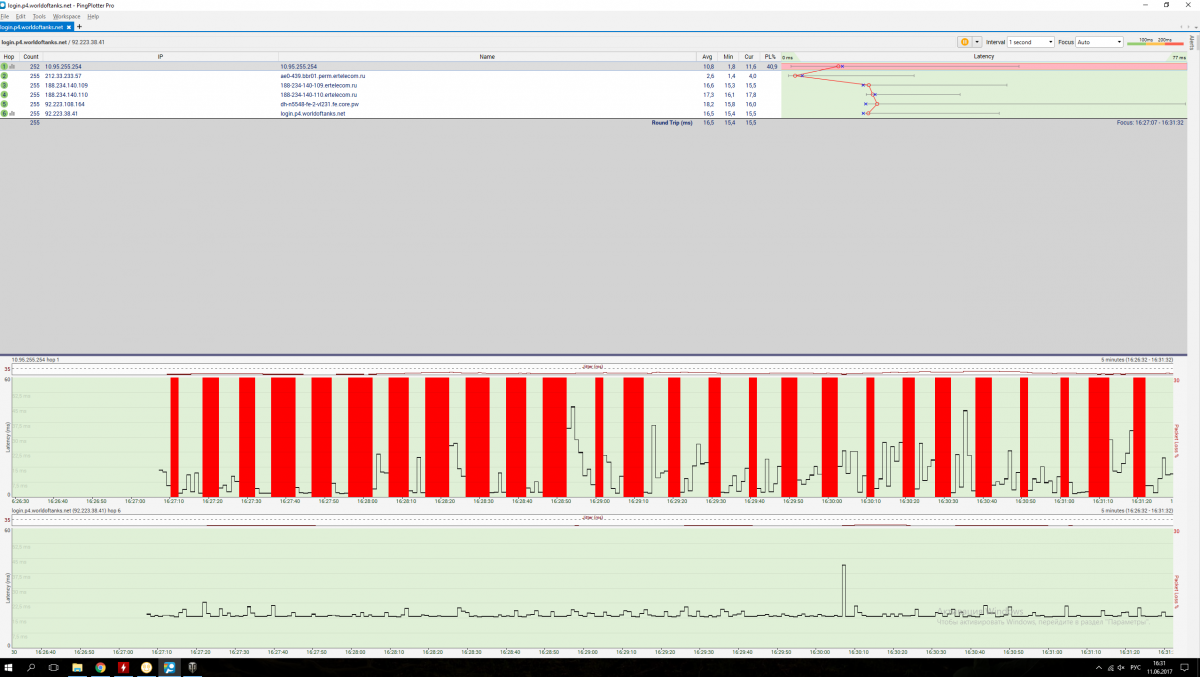The image size is (1200, 677).
Task: Sort by the PL% column header
Action: tap(770, 57)
